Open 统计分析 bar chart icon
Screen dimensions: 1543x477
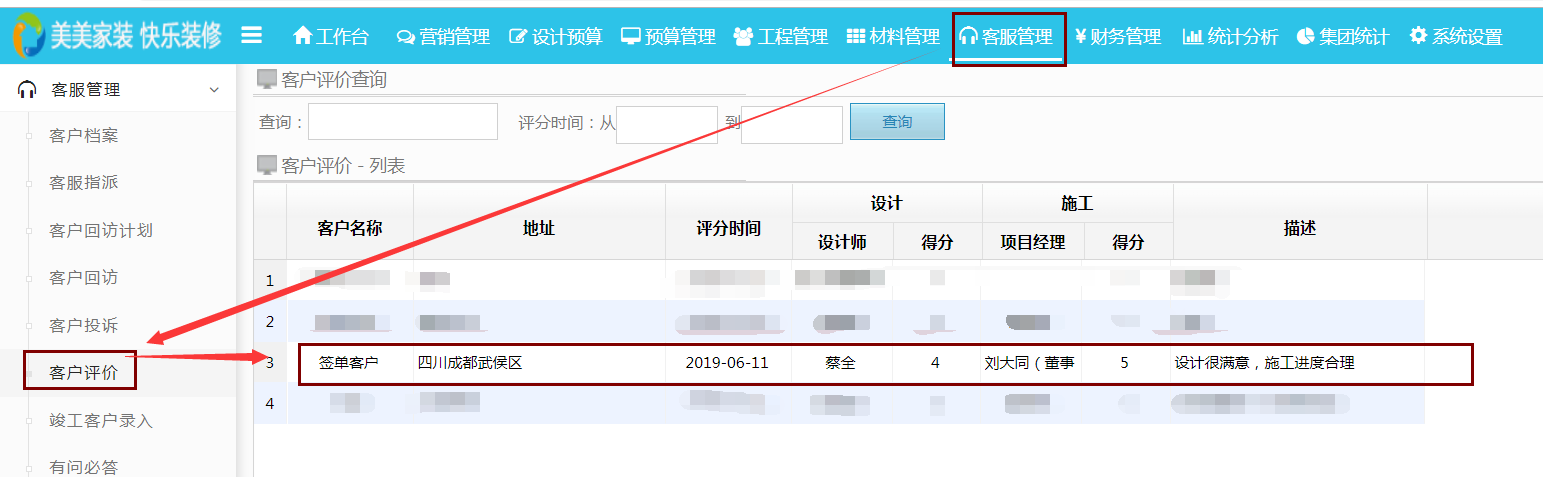point(1192,37)
